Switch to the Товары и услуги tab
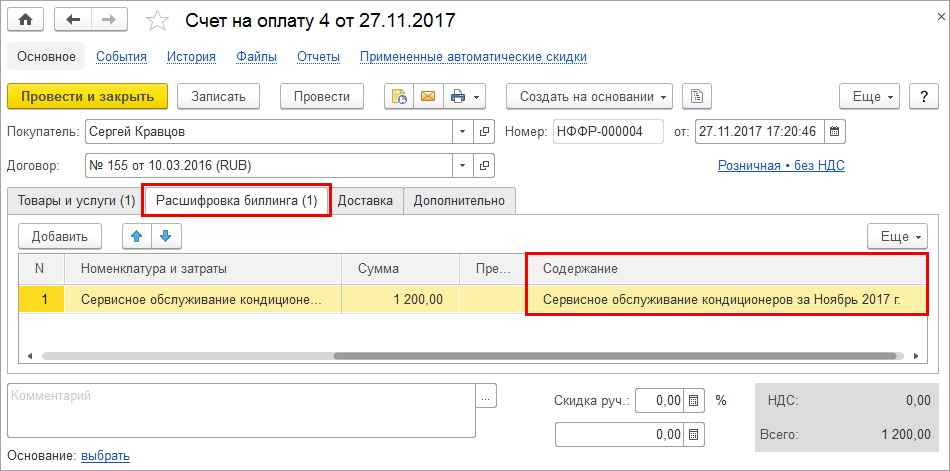 76,201
